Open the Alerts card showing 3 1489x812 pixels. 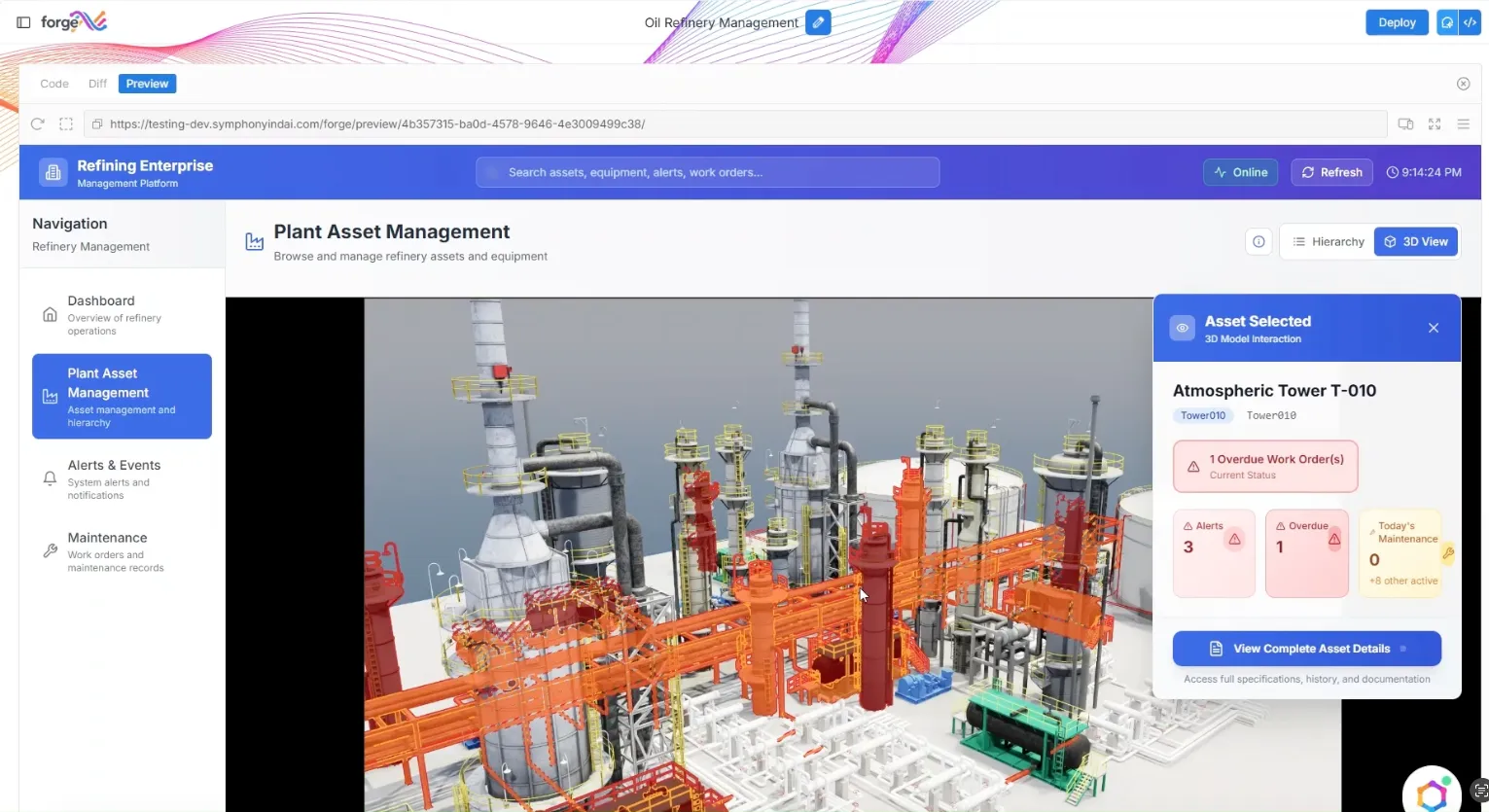point(1214,553)
